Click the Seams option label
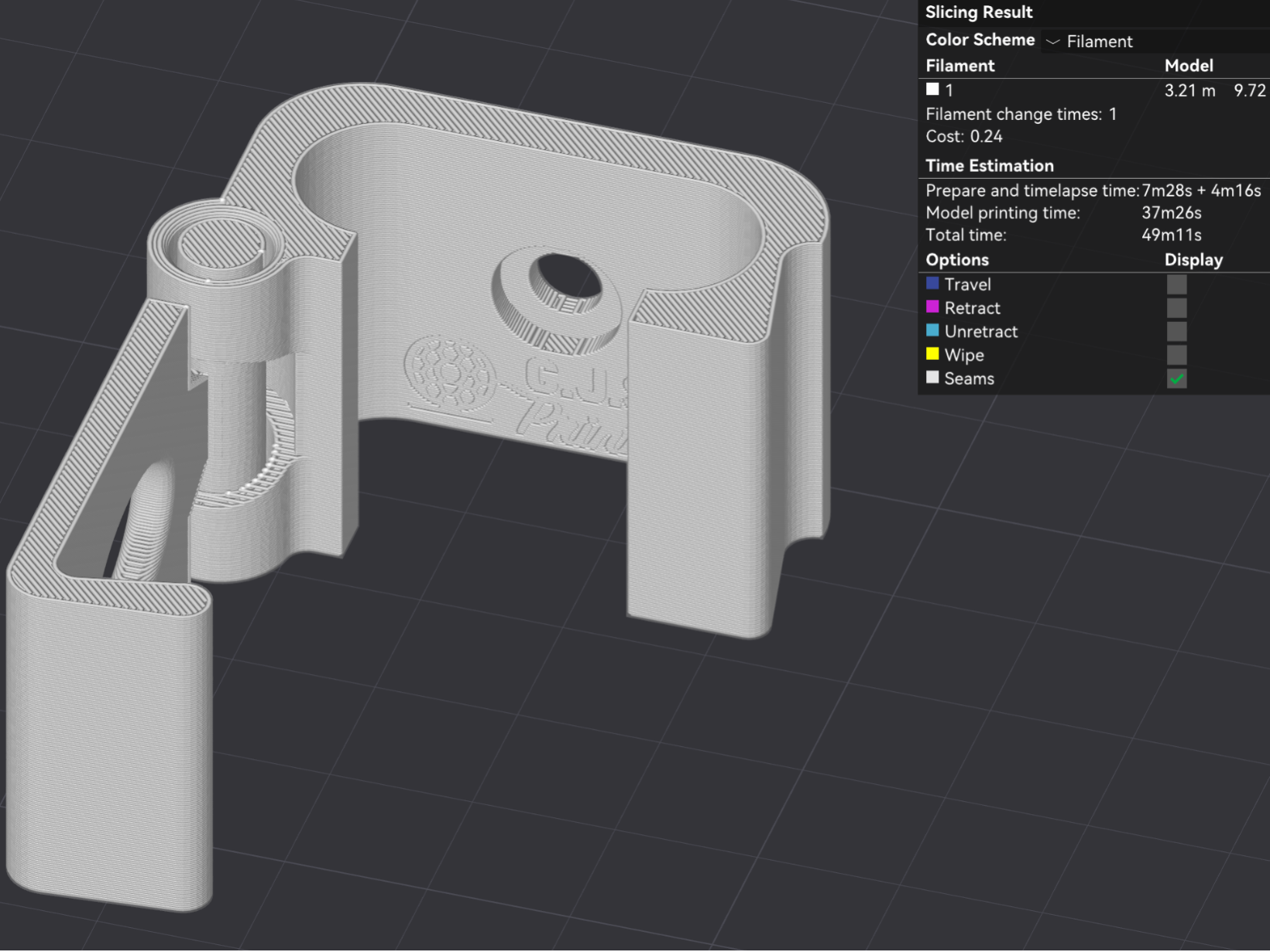The height and width of the screenshot is (952, 1270). click(969, 378)
